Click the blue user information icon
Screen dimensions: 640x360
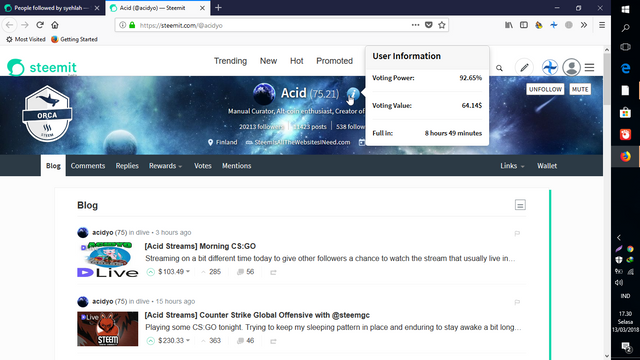pos(353,94)
